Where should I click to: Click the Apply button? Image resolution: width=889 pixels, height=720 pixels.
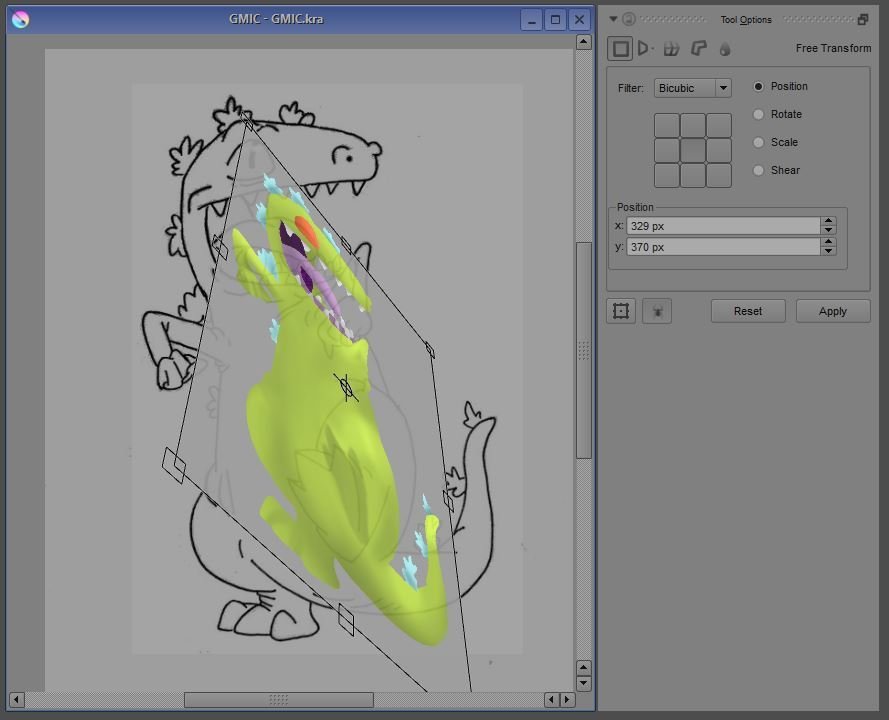point(833,311)
